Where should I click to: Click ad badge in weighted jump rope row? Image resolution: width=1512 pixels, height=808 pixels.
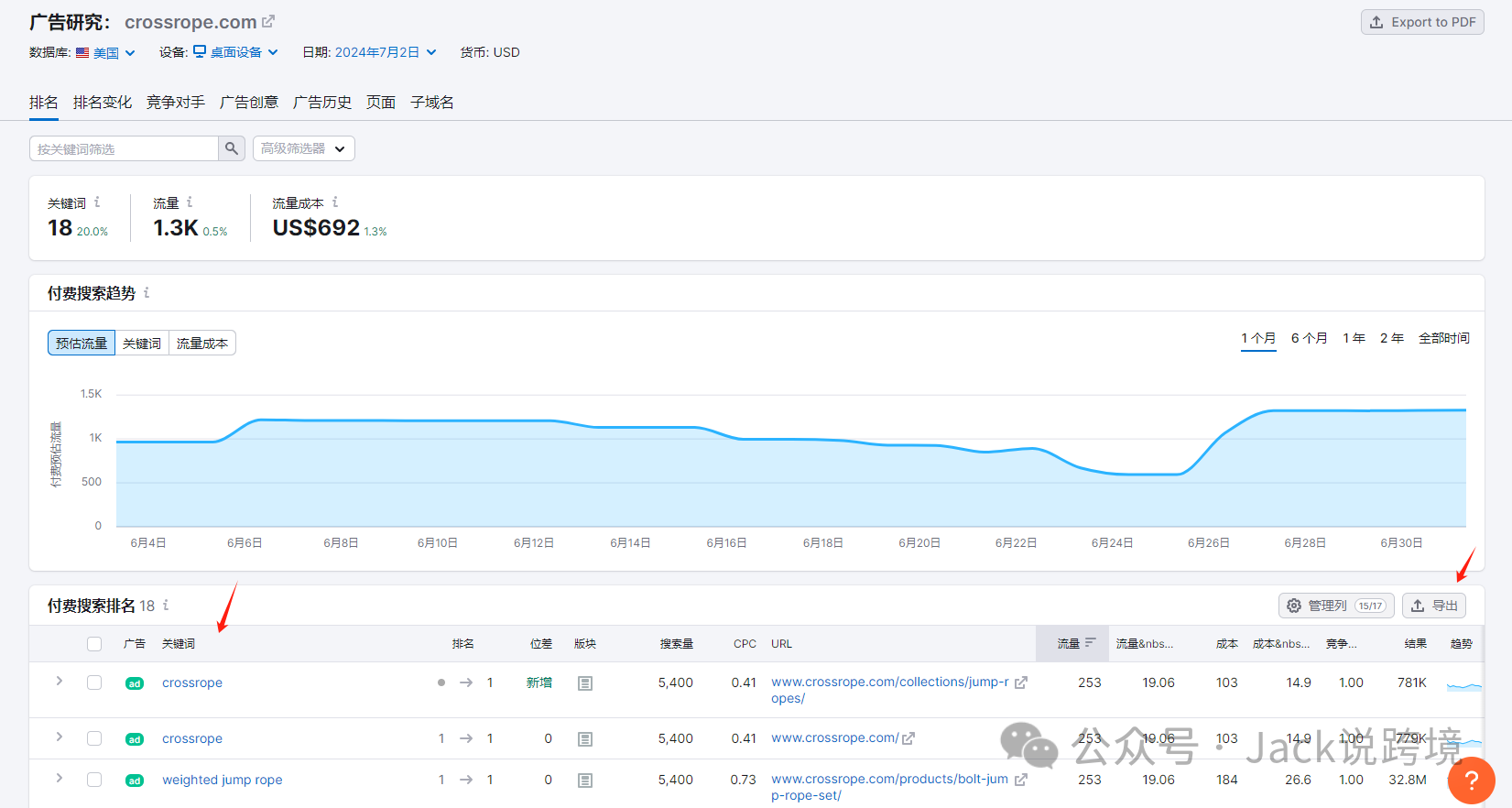[135, 781]
